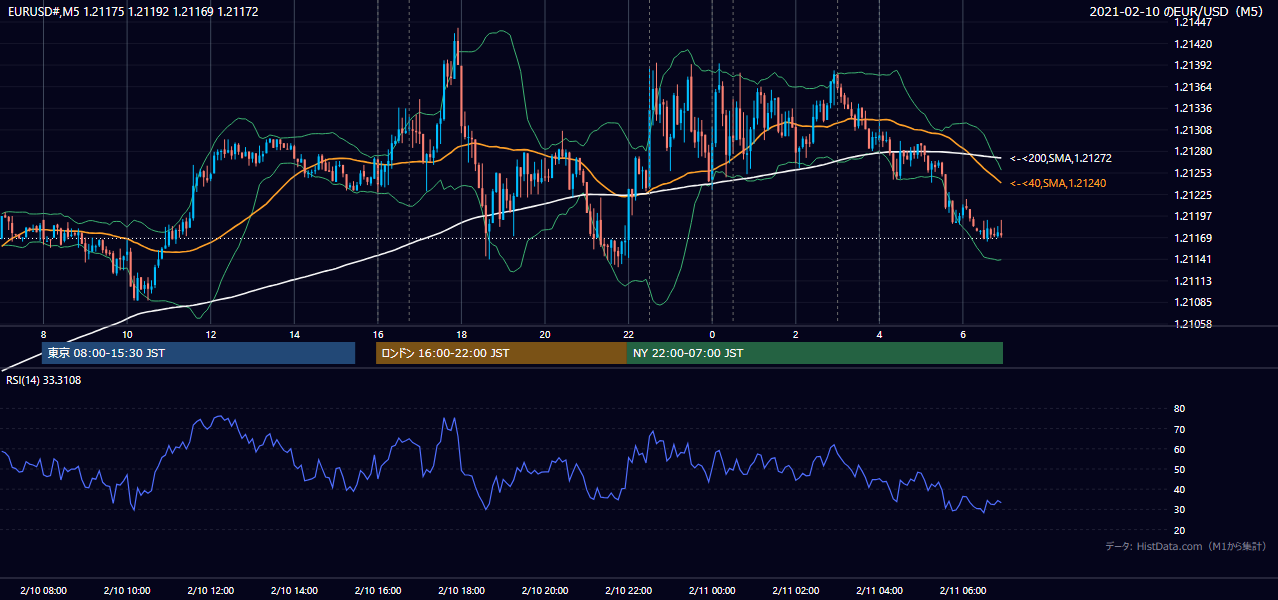Click bottom time label 2/10 22:00
The width and height of the screenshot is (1278, 600).
click(x=628, y=591)
